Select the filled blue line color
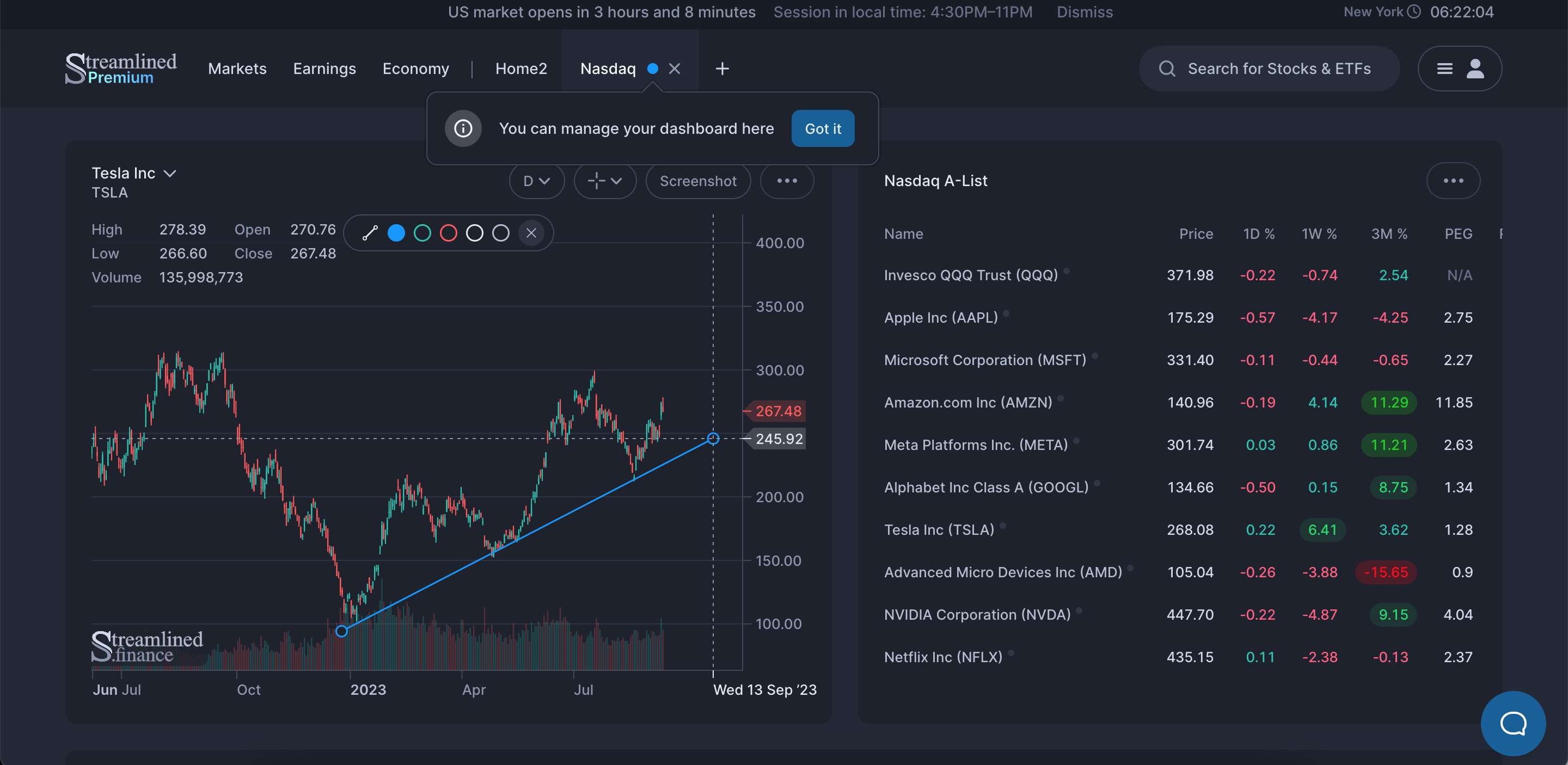Image resolution: width=1568 pixels, height=765 pixels. click(396, 233)
